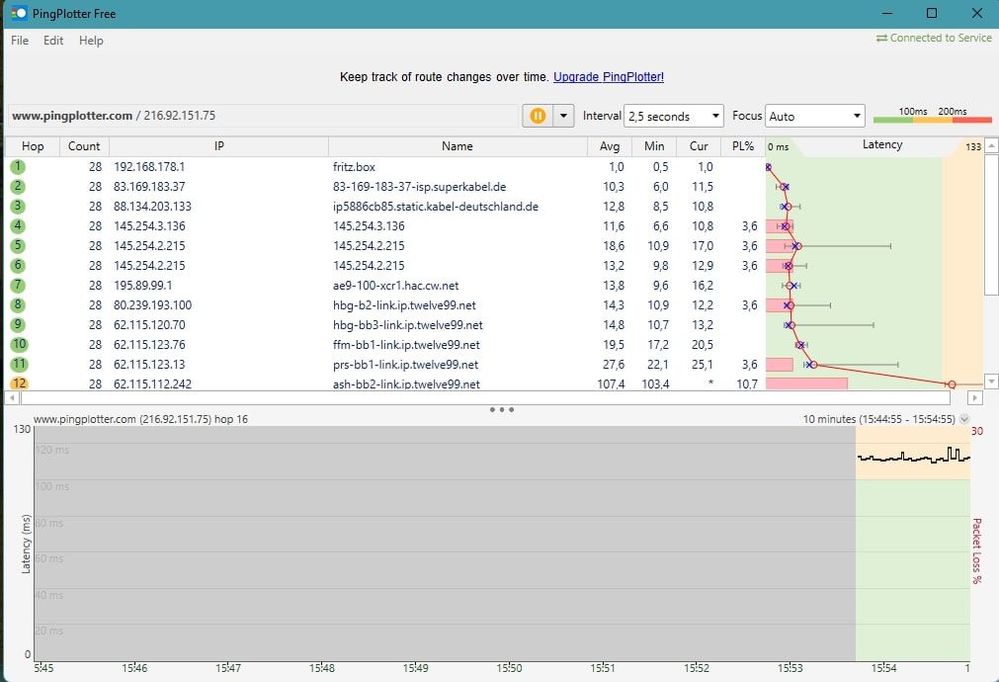The width and height of the screenshot is (999, 682).
Task: Click the PL% value 10,7 for hop 12
Action: (x=747, y=384)
